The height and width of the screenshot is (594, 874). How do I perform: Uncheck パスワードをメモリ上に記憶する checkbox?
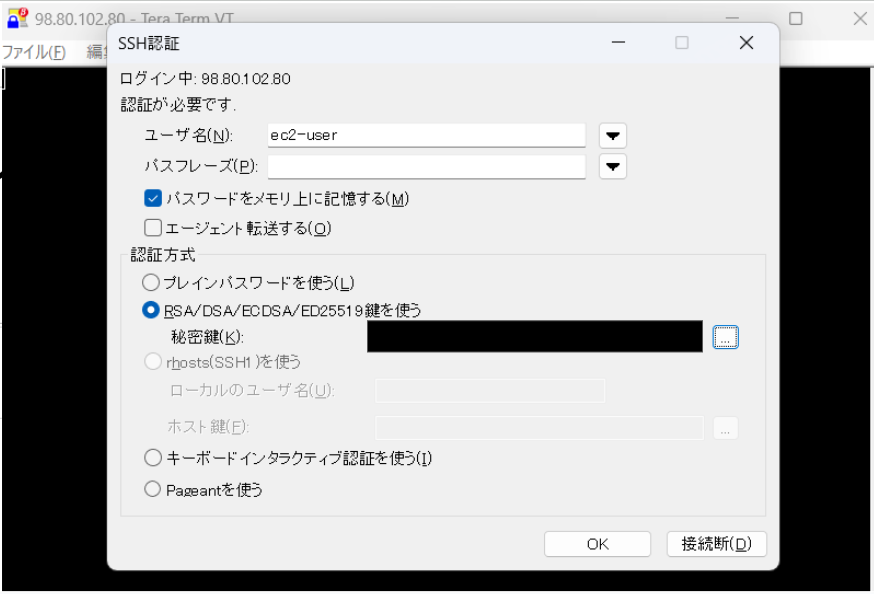tap(153, 198)
